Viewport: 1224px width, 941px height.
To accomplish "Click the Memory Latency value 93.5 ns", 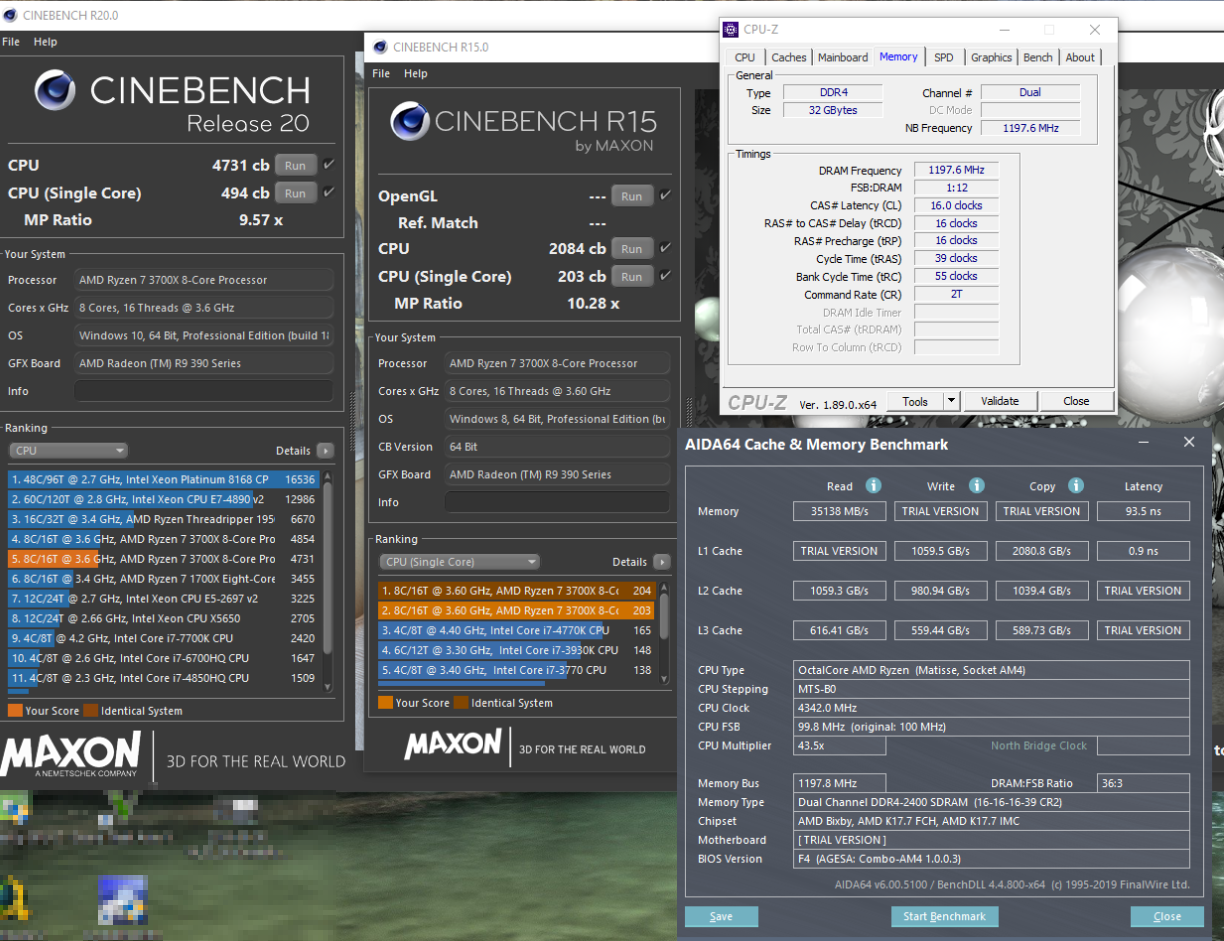I will pyautogui.click(x=1143, y=511).
